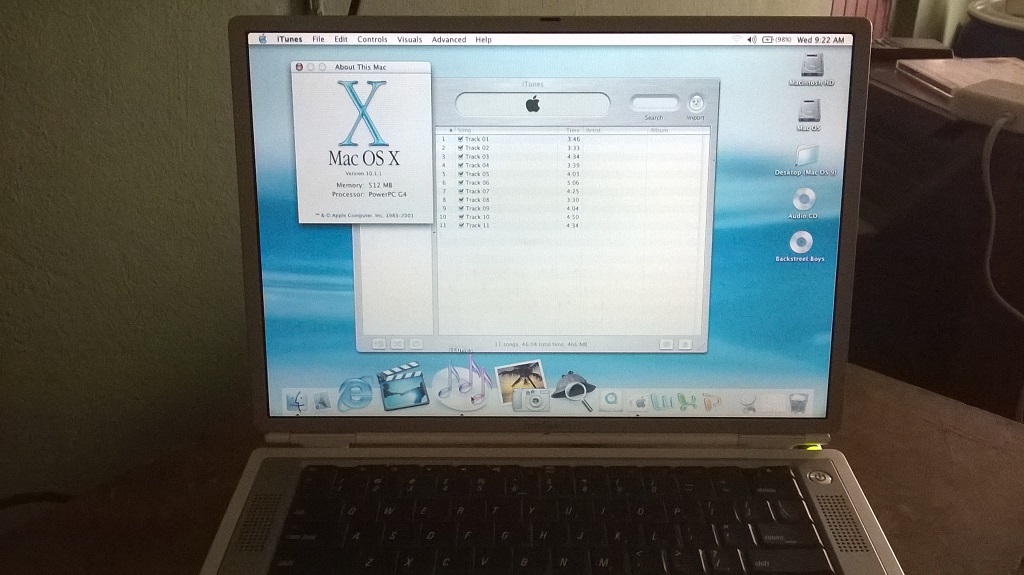Launch Microsoft Excel green X icon

coord(686,401)
